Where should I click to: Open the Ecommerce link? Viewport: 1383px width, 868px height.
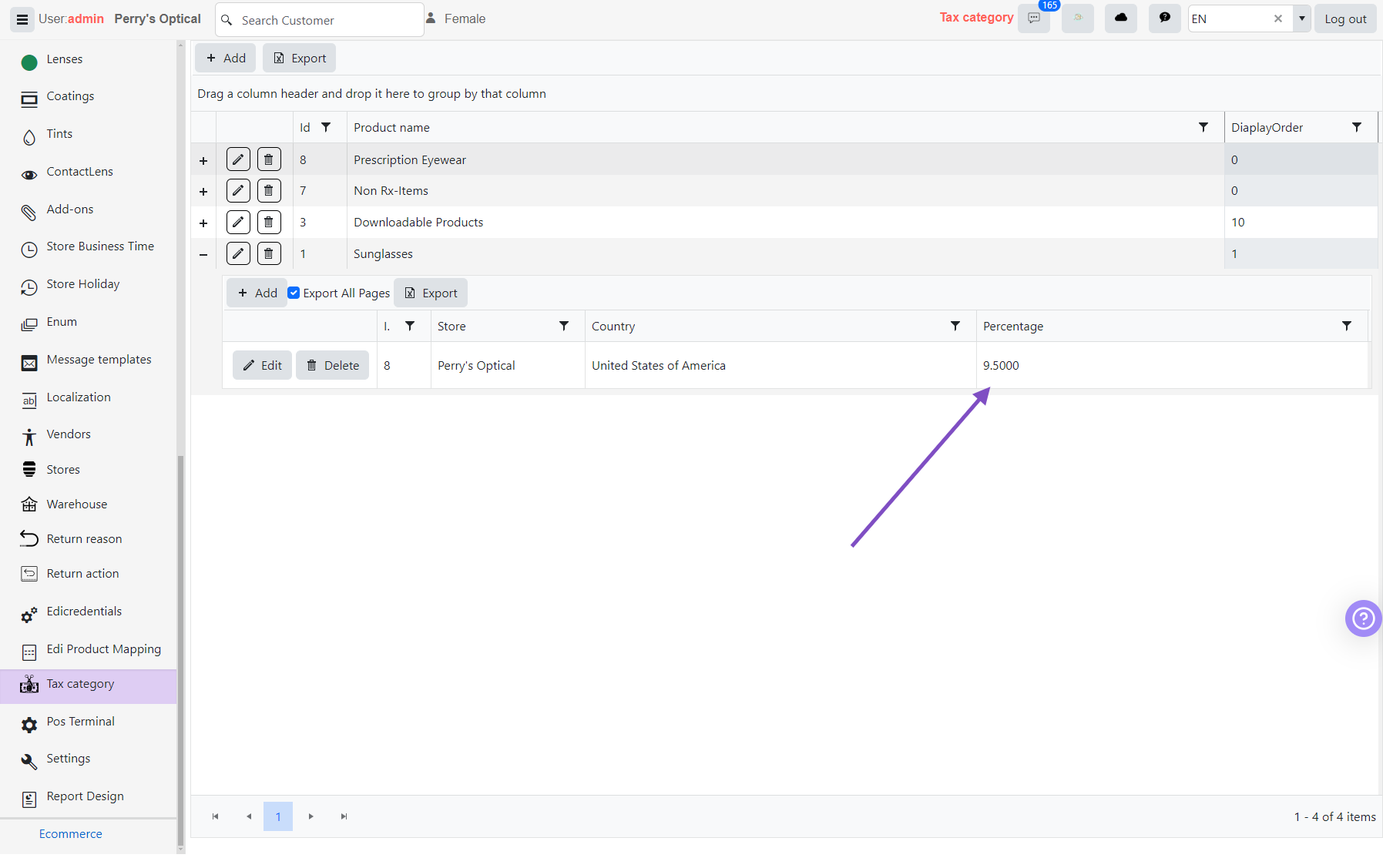click(71, 834)
